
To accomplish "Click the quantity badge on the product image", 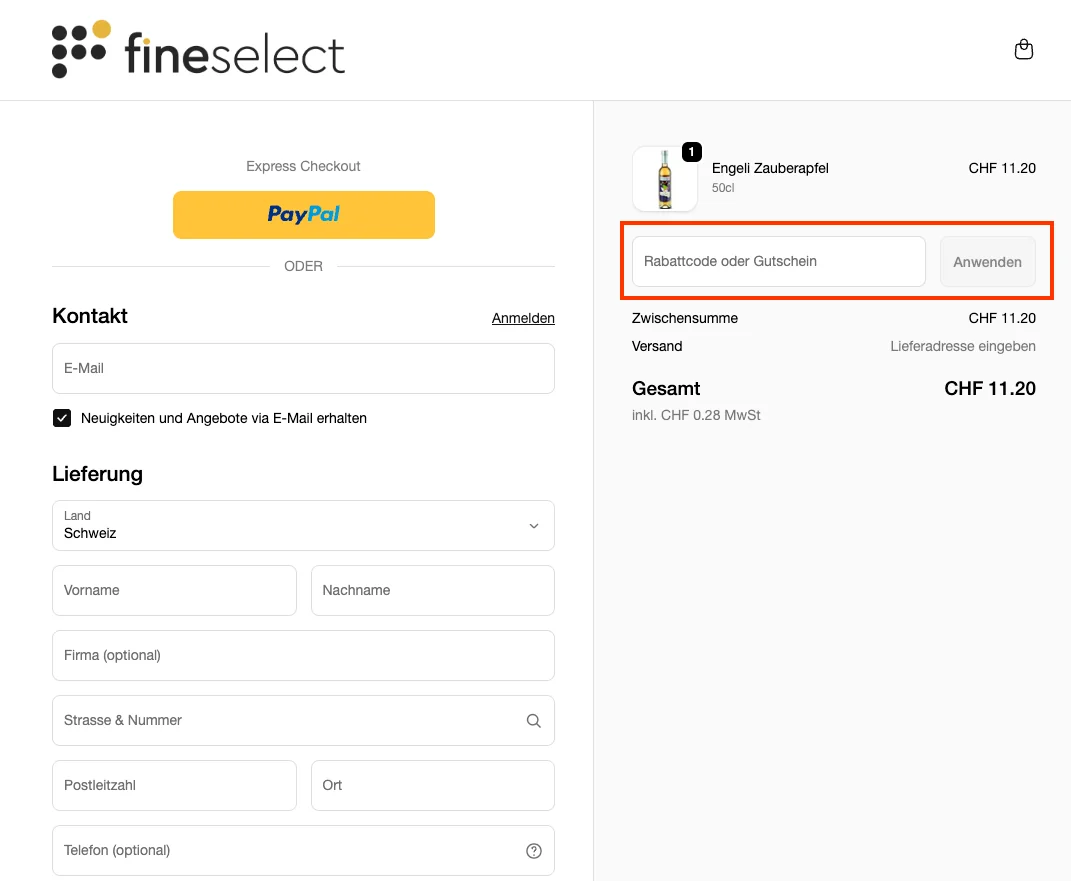I will [691, 152].
